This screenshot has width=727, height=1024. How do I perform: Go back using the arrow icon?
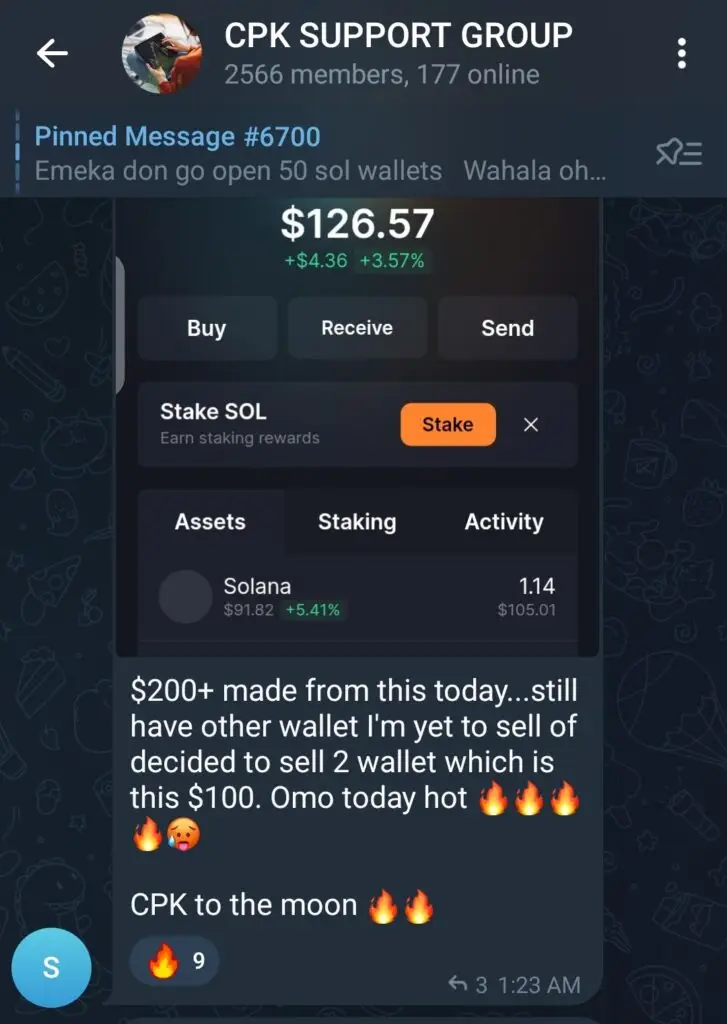(x=52, y=53)
